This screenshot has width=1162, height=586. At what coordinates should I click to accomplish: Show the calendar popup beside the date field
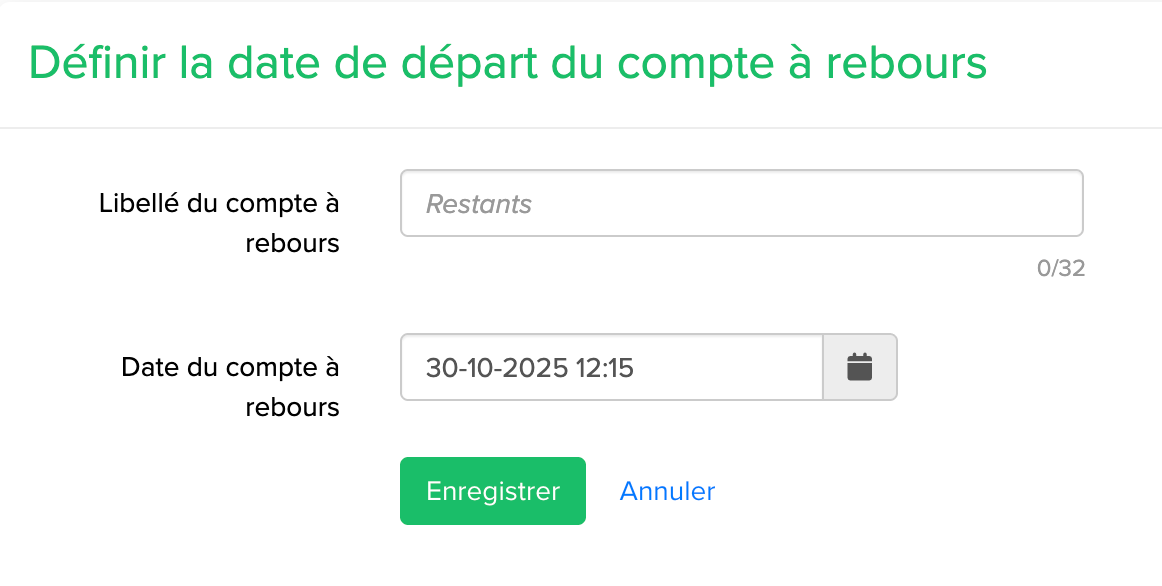tap(860, 367)
